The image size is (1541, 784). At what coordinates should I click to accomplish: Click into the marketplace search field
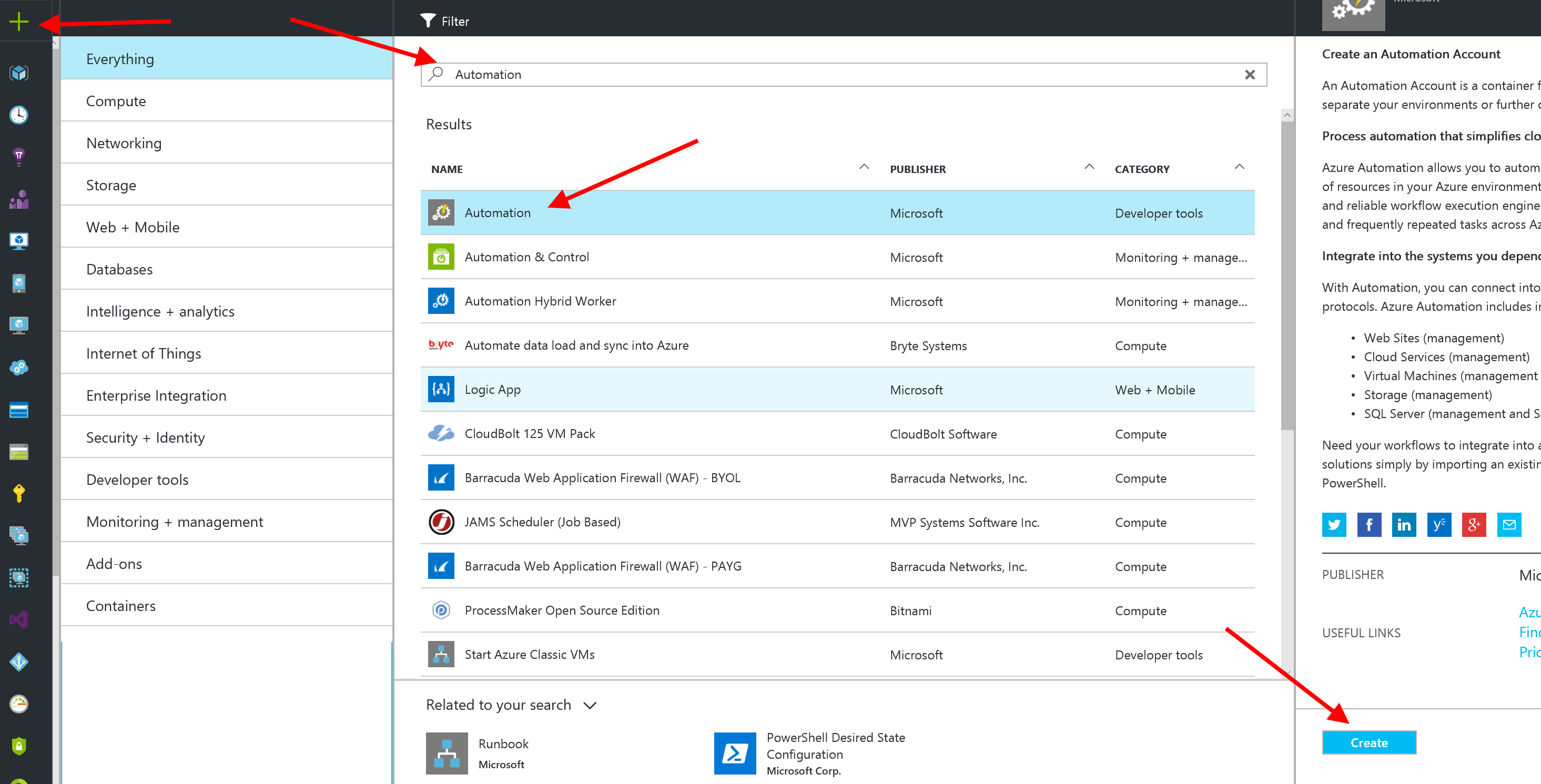[x=837, y=75]
